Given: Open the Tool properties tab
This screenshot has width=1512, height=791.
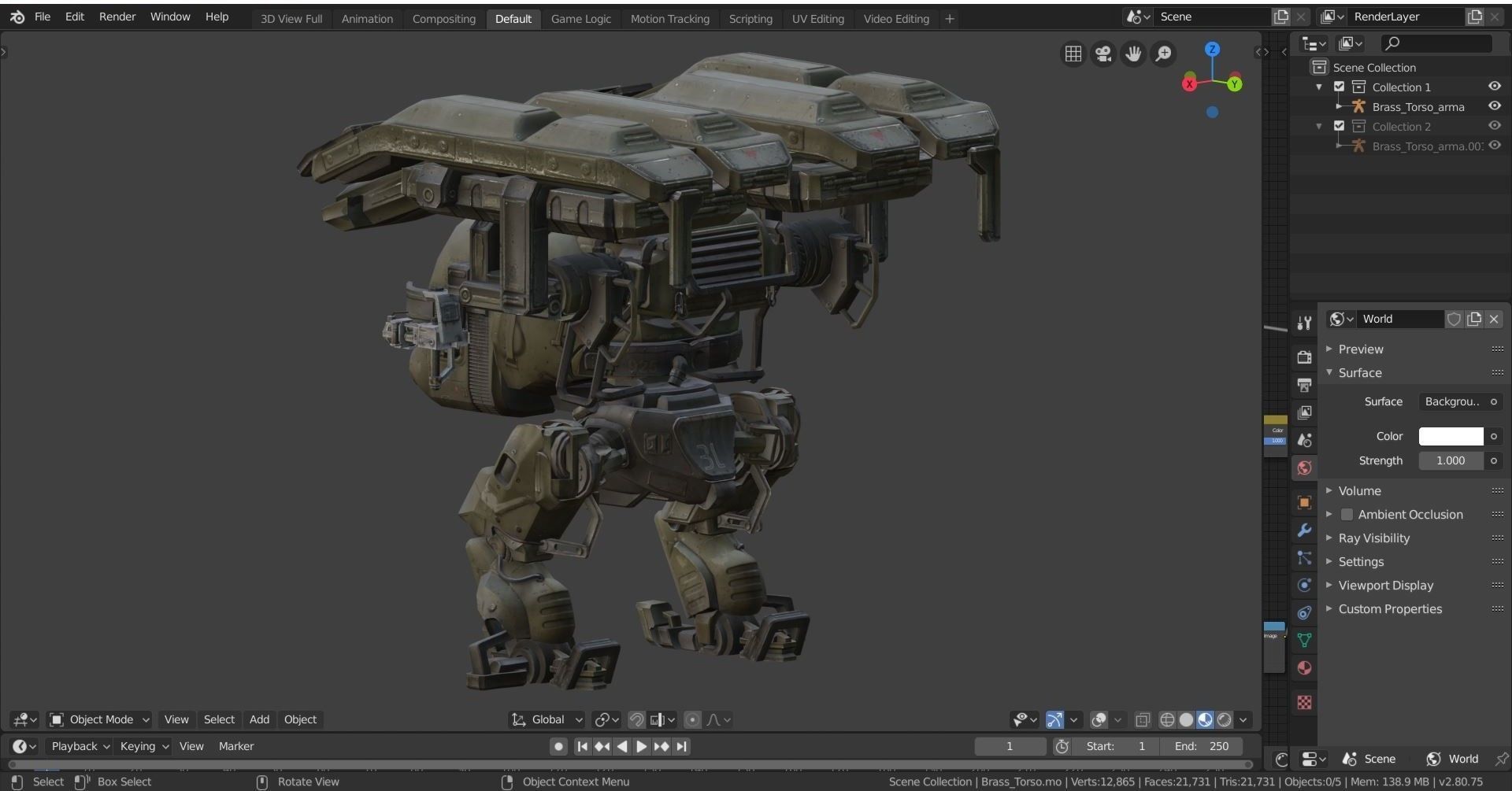Looking at the screenshot, I should 1304,323.
